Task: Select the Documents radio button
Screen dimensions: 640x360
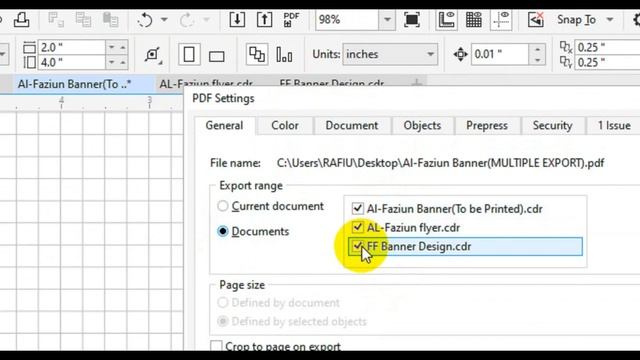Action: 222,231
